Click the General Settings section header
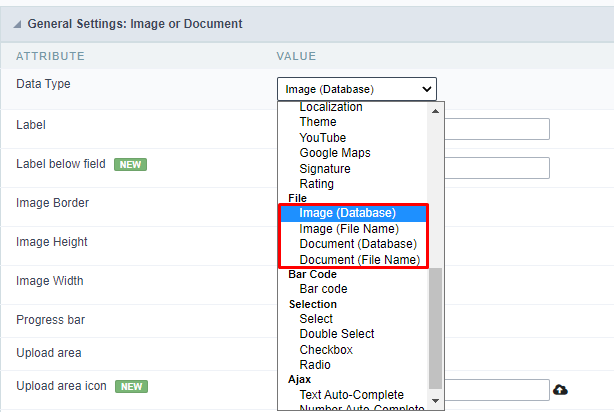The image size is (614, 412). click(307, 24)
